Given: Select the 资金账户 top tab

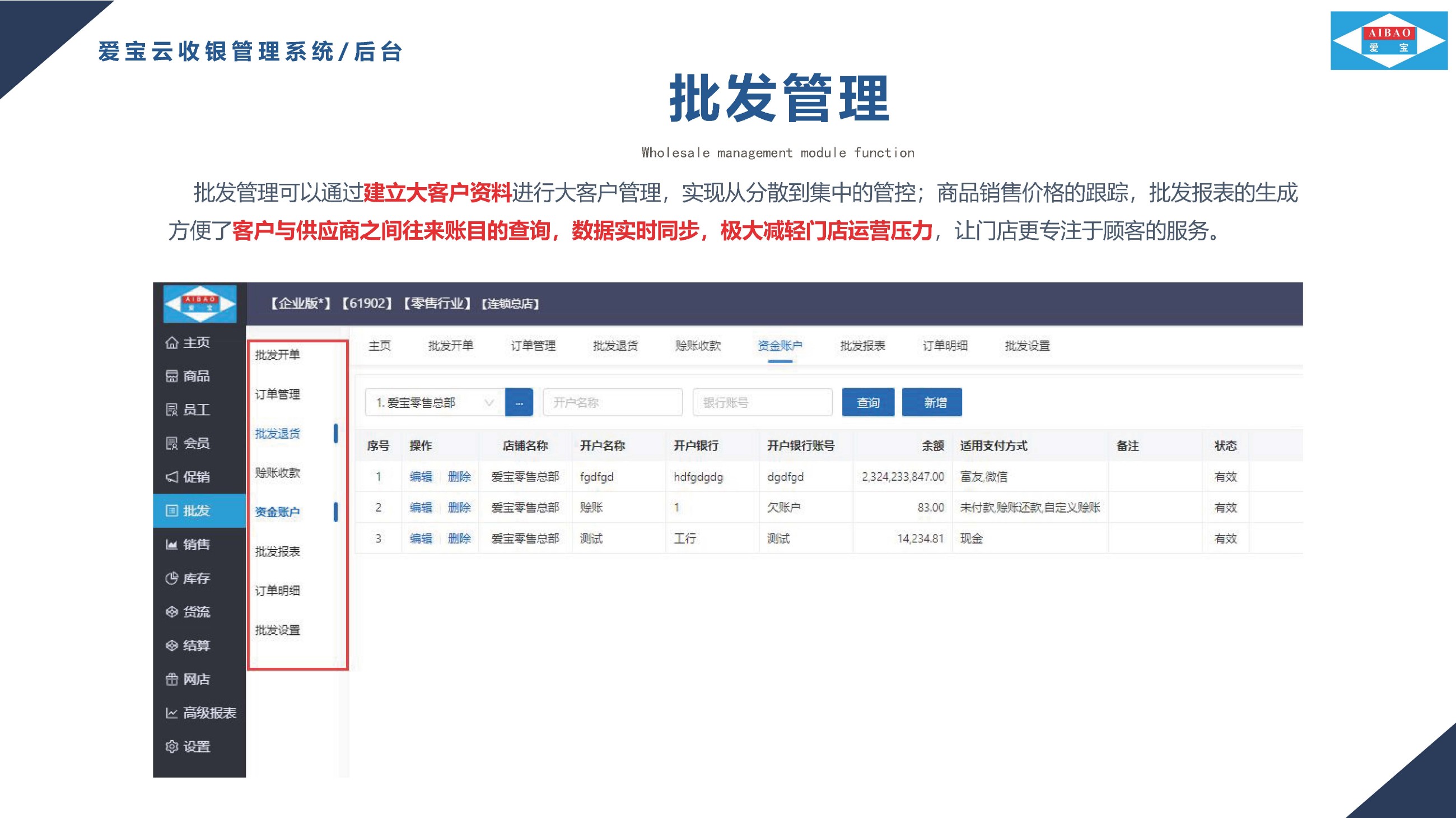Looking at the screenshot, I should pyautogui.click(x=780, y=345).
